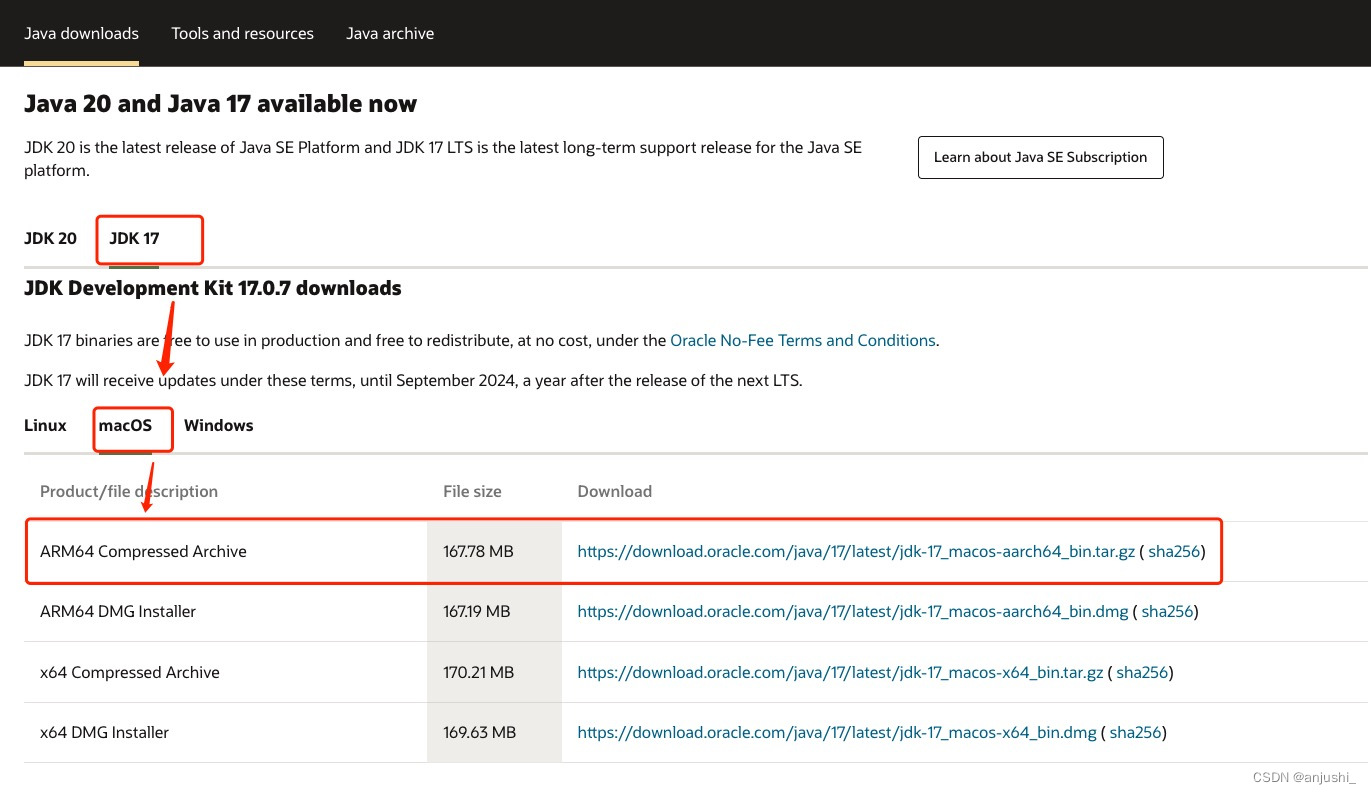Click the JDK Development Kit 17.0.7 downloads heading
The width and height of the screenshot is (1371, 794).
[x=213, y=288]
